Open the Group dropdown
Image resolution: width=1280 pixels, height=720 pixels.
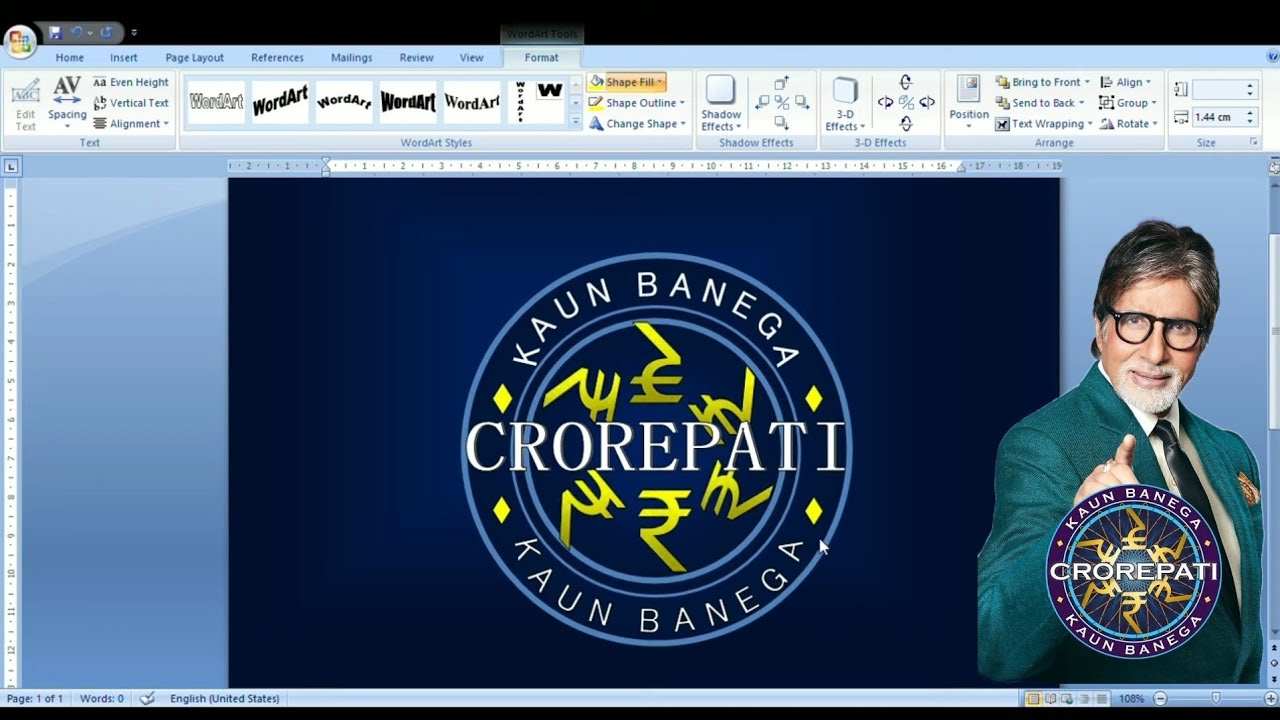(x=1128, y=103)
